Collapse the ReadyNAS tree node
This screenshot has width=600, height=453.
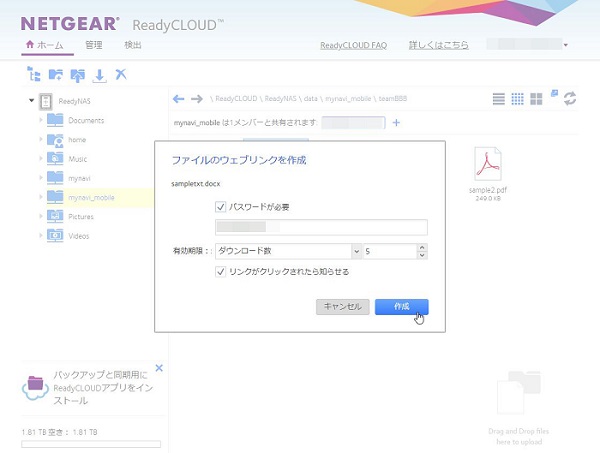31,101
